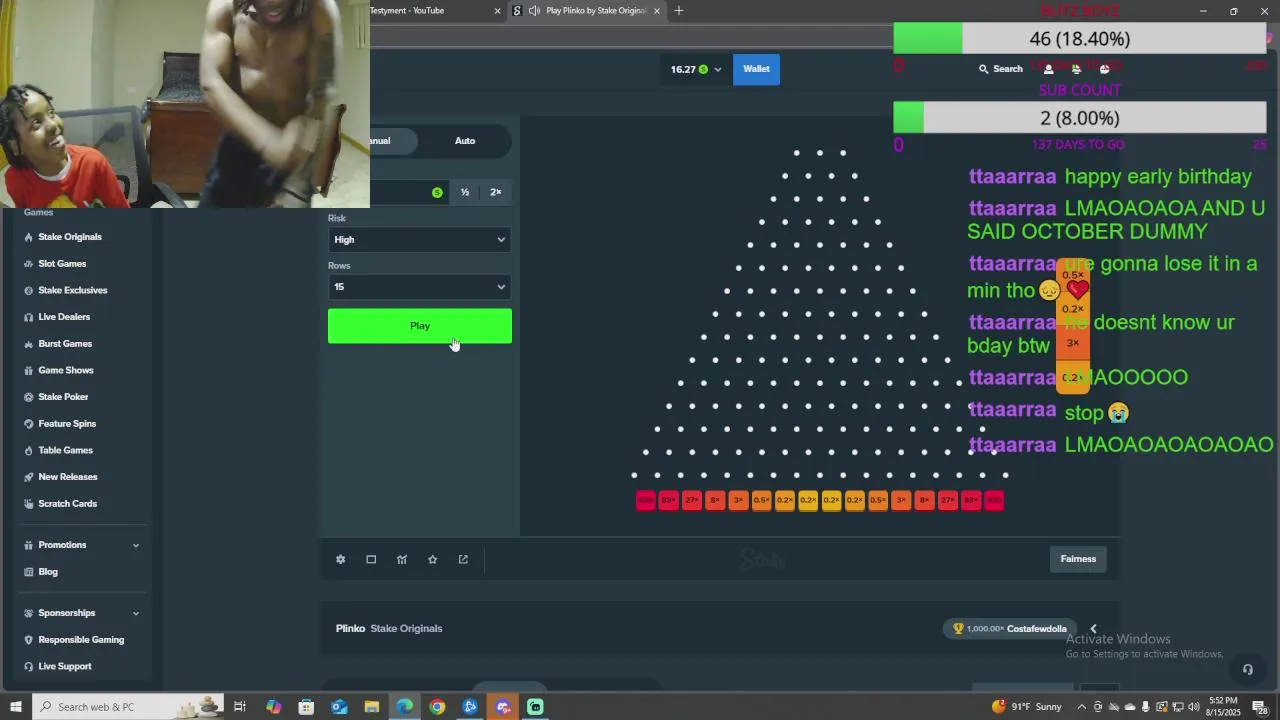Viewport: 1280px width, 720px height.
Task: Click the Windows search box
Action: (x=128, y=707)
